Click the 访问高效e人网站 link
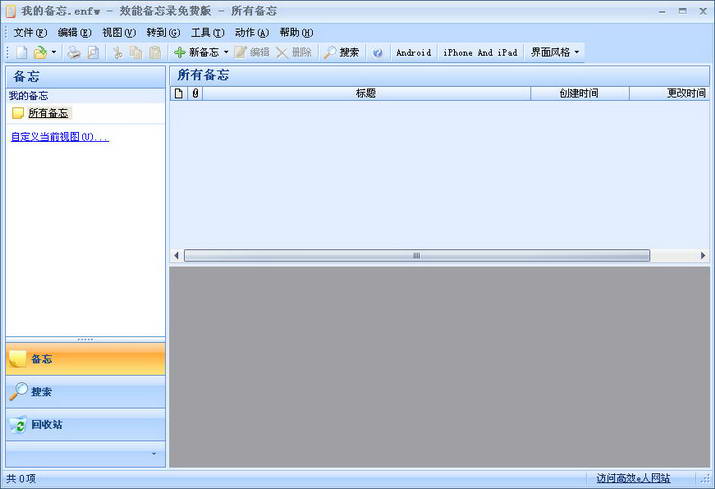This screenshot has width=715, height=489. [633, 479]
